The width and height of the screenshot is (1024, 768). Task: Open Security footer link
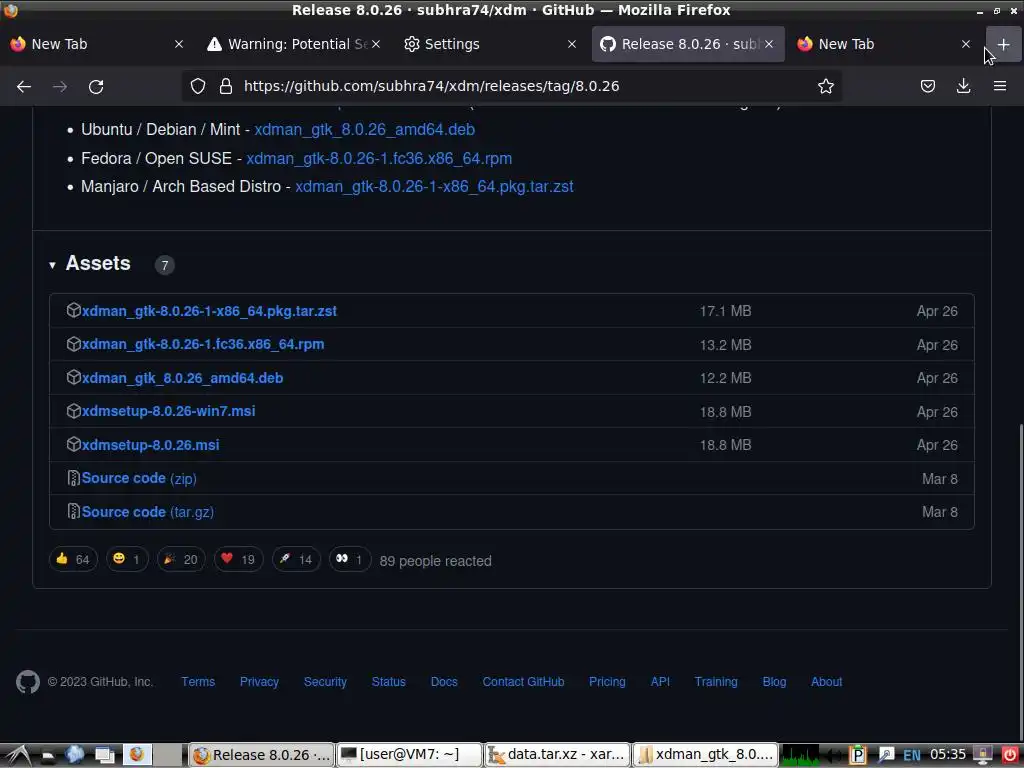(x=325, y=682)
